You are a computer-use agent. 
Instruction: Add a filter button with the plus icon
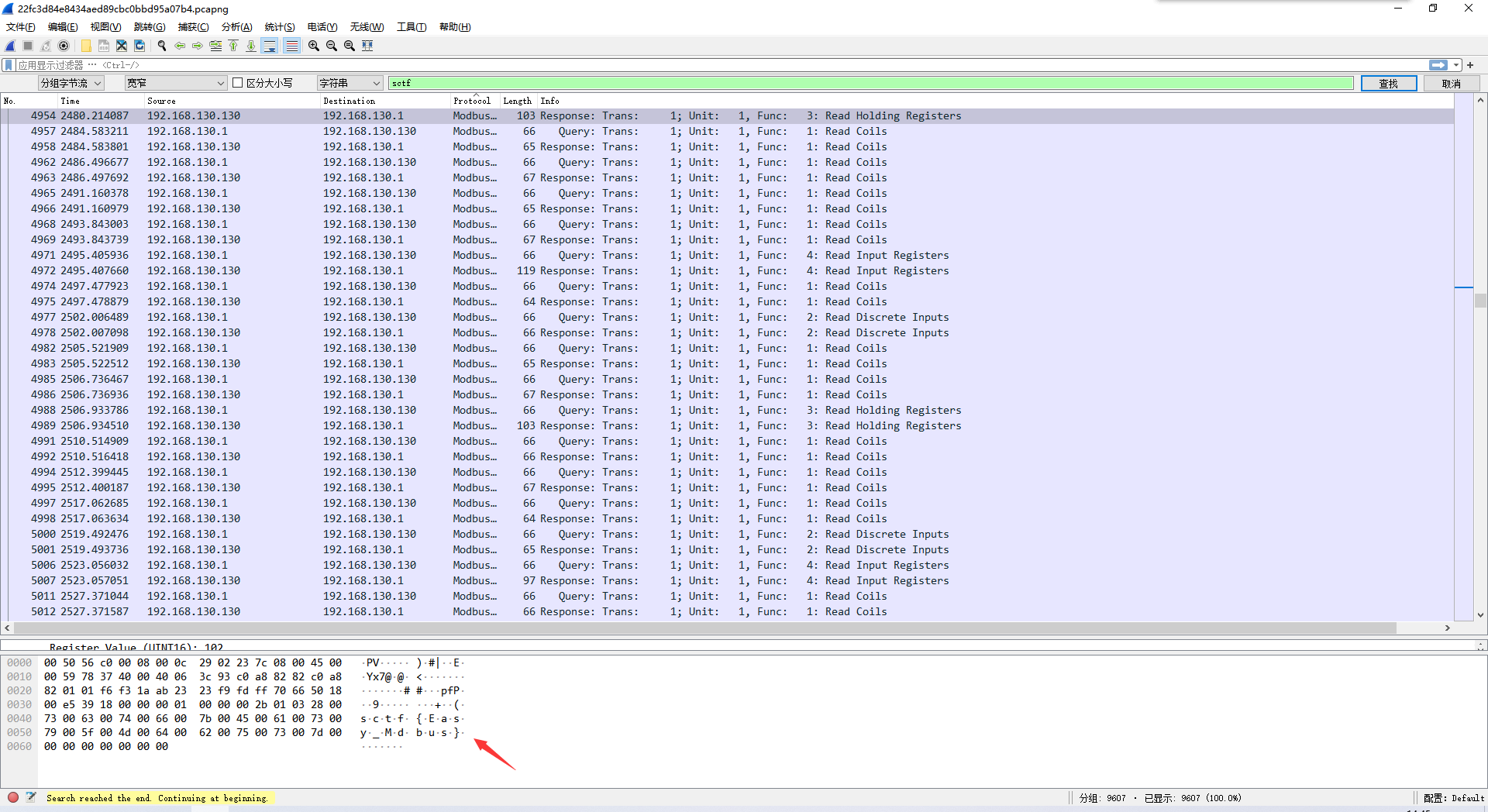pos(1470,65)
